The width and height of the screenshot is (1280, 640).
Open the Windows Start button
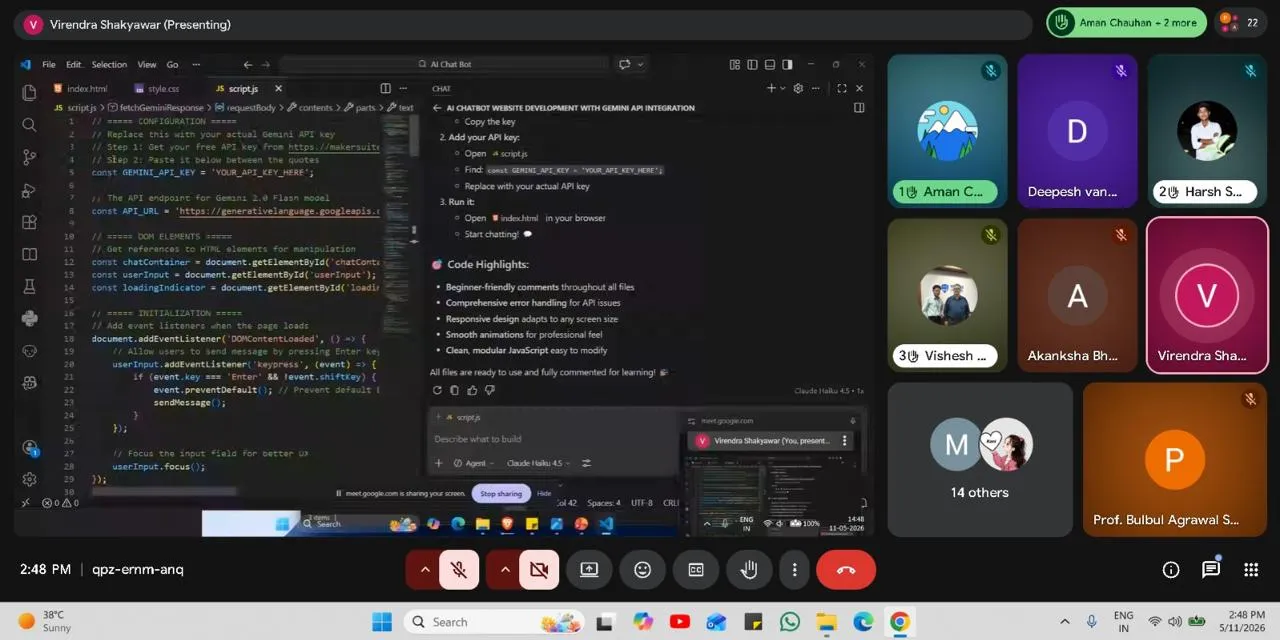click(x=382, y=622)
